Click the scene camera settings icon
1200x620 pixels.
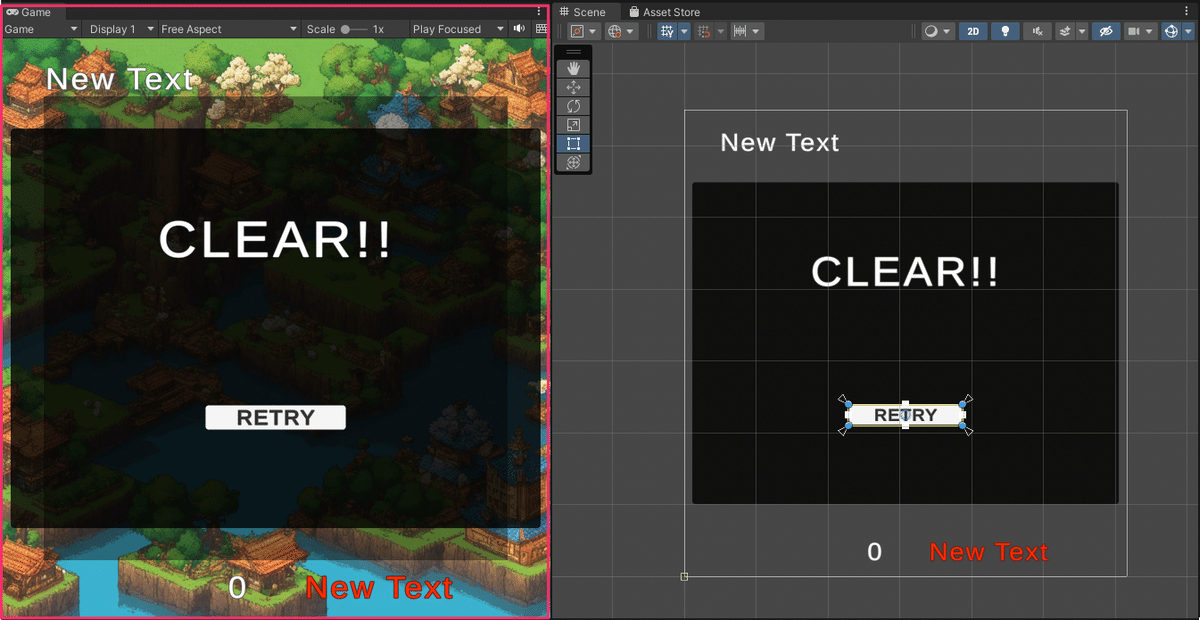tap(1134, 31)
